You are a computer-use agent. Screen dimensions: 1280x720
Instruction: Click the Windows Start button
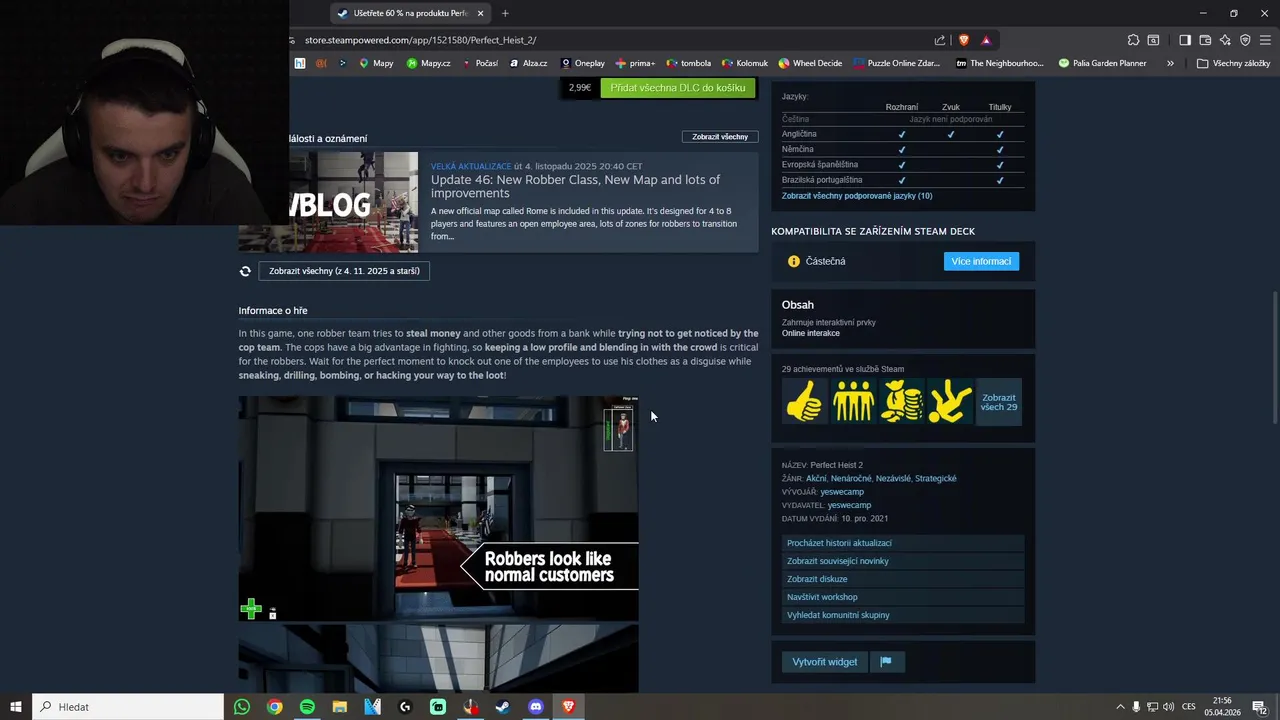pyautogui.click(x=16, y=707)
